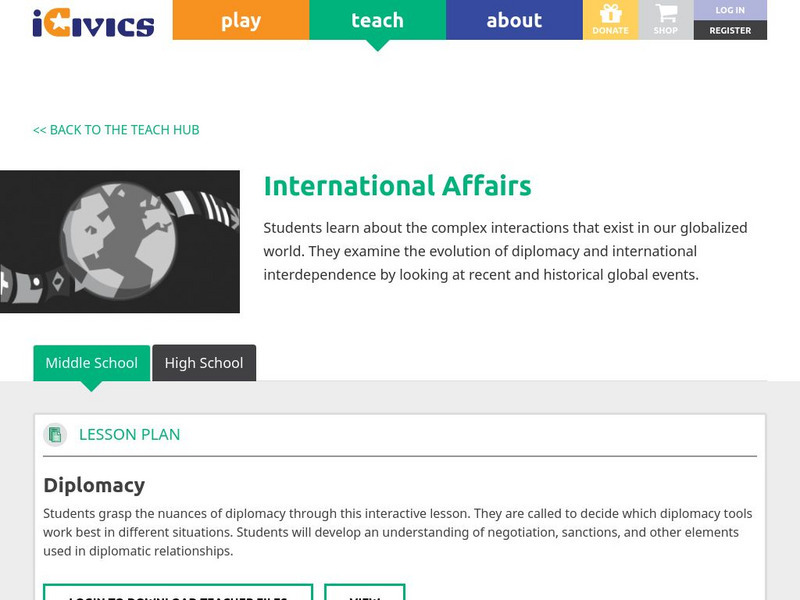Click the International Affairs heading
Image resolution: width=800 pixels, height=600 pixels.
397,186
